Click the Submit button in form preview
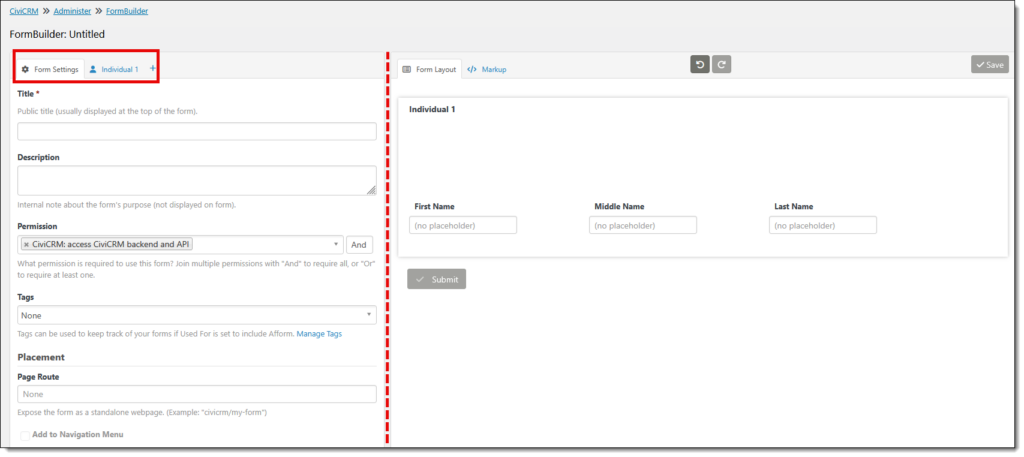 (x=437, y=279)
